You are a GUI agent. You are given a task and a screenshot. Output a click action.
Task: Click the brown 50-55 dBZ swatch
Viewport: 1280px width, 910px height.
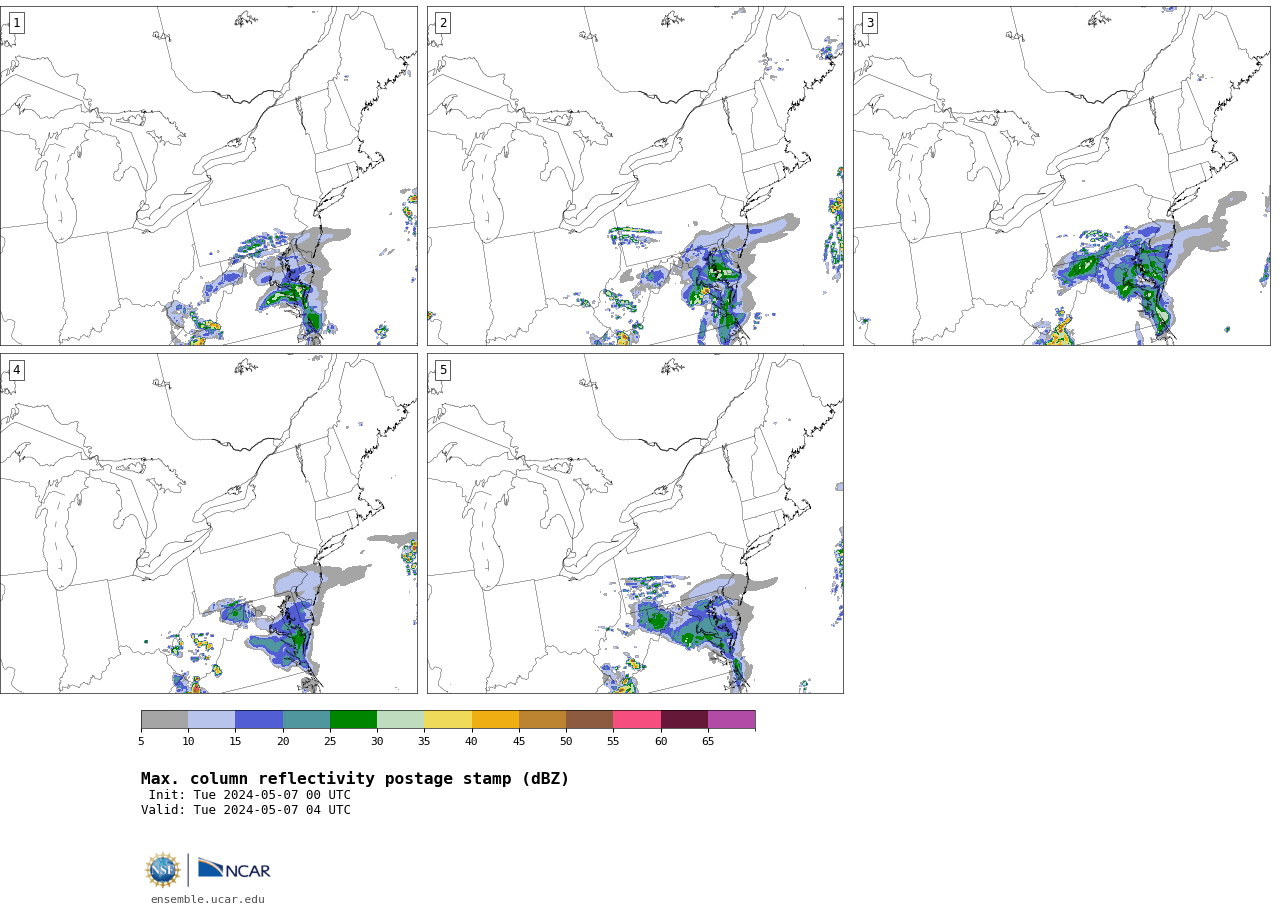(x=589, y=720)
